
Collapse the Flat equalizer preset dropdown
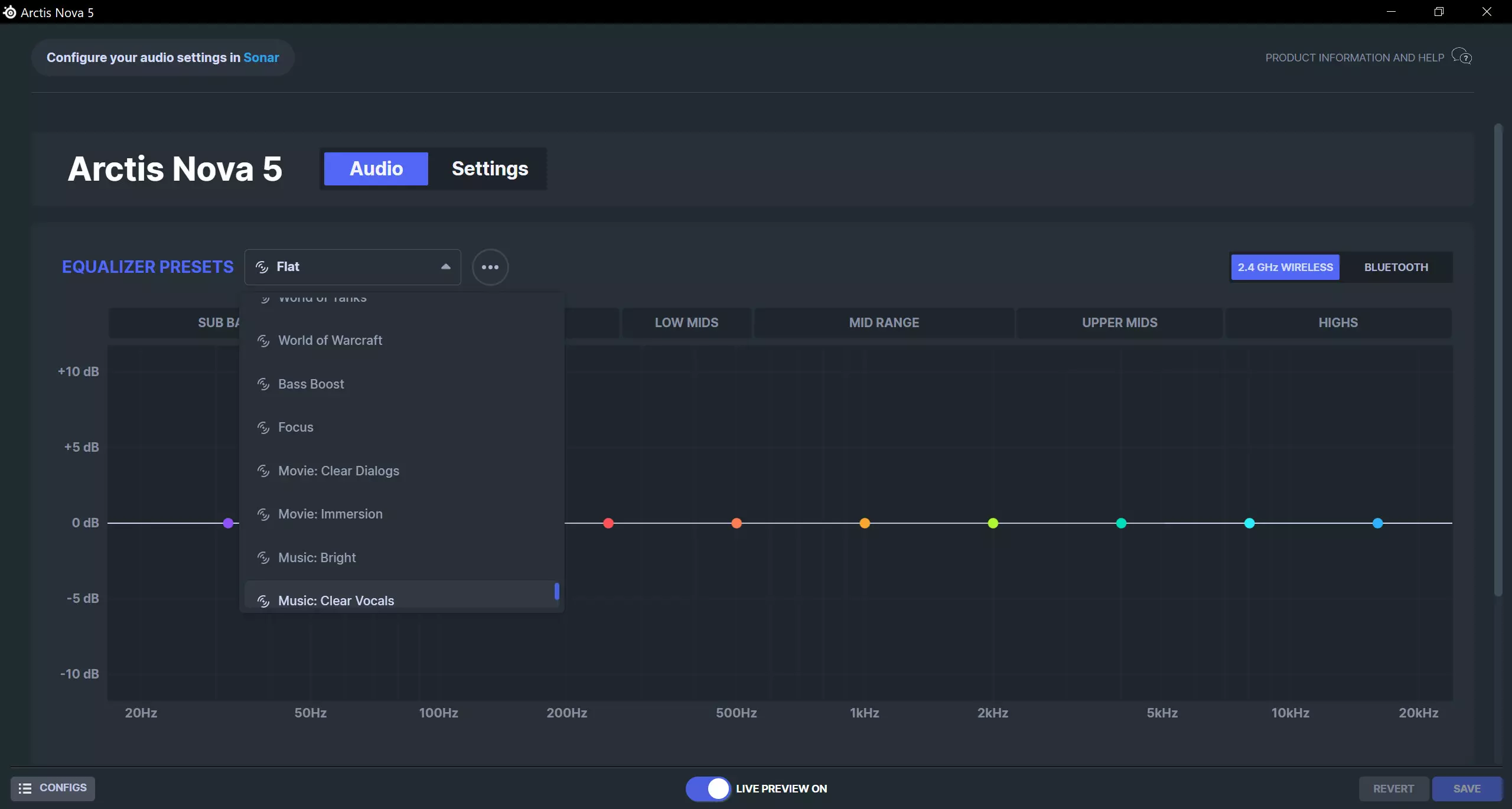click(x=353, y=267)
